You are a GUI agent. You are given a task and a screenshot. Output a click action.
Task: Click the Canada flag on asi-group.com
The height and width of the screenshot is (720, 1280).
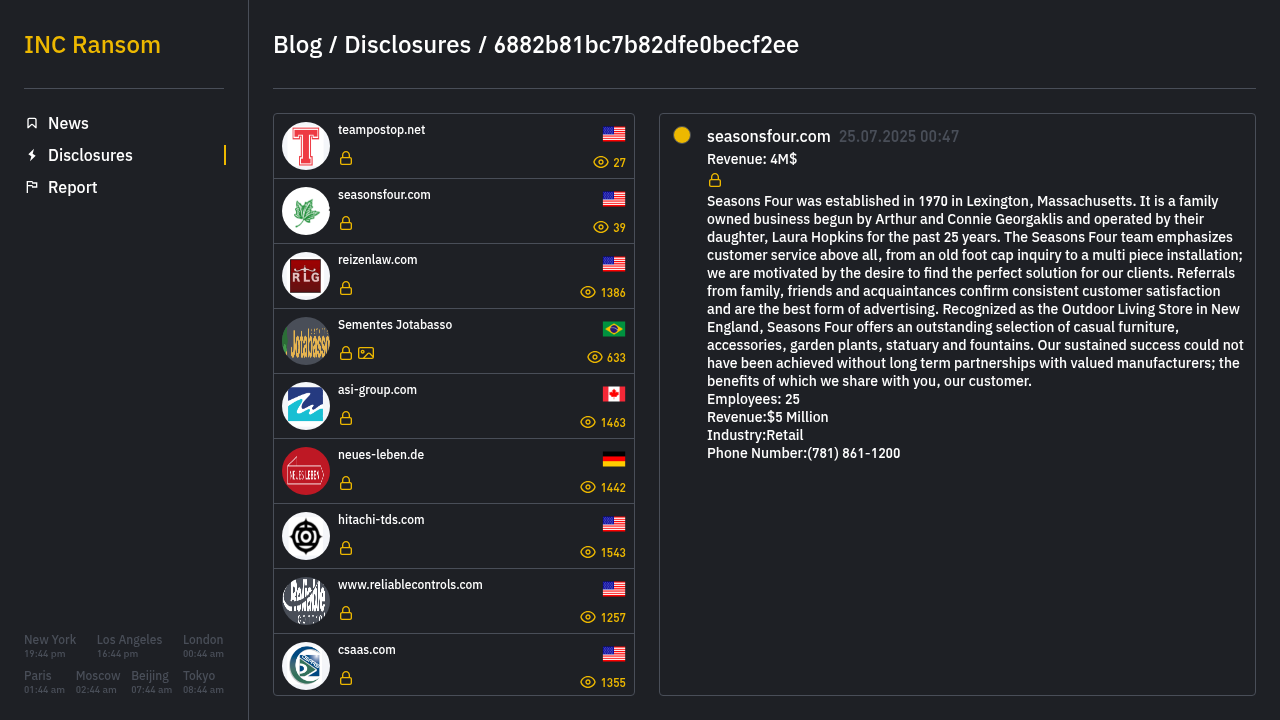point(614,394)
